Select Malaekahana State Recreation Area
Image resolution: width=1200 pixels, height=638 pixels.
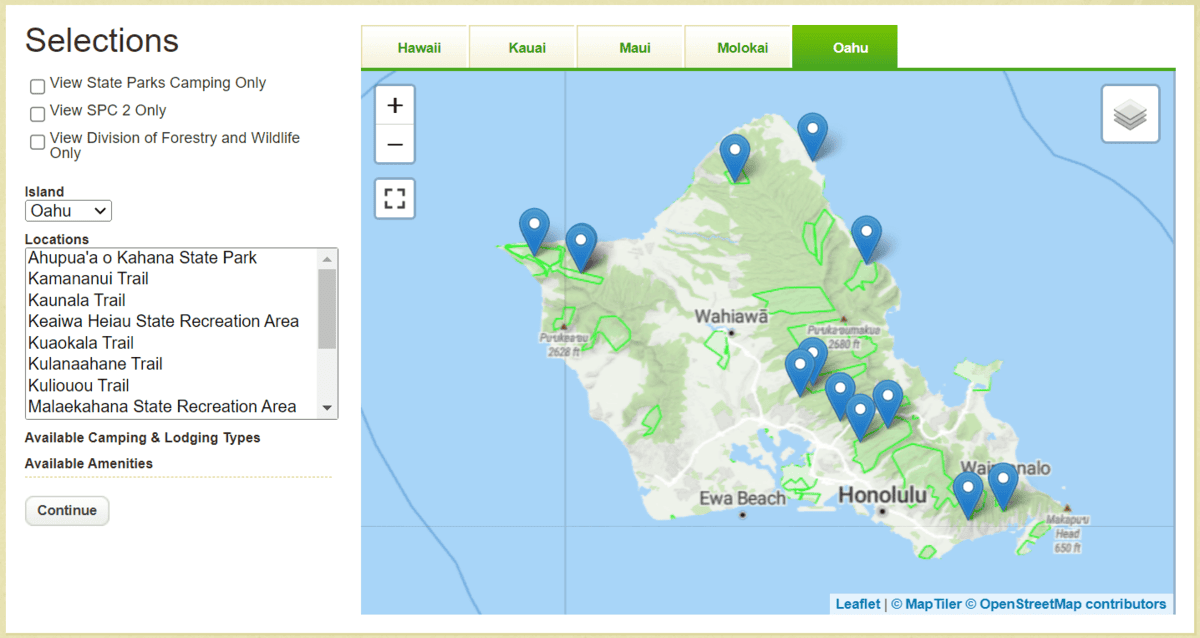point(172,406)
